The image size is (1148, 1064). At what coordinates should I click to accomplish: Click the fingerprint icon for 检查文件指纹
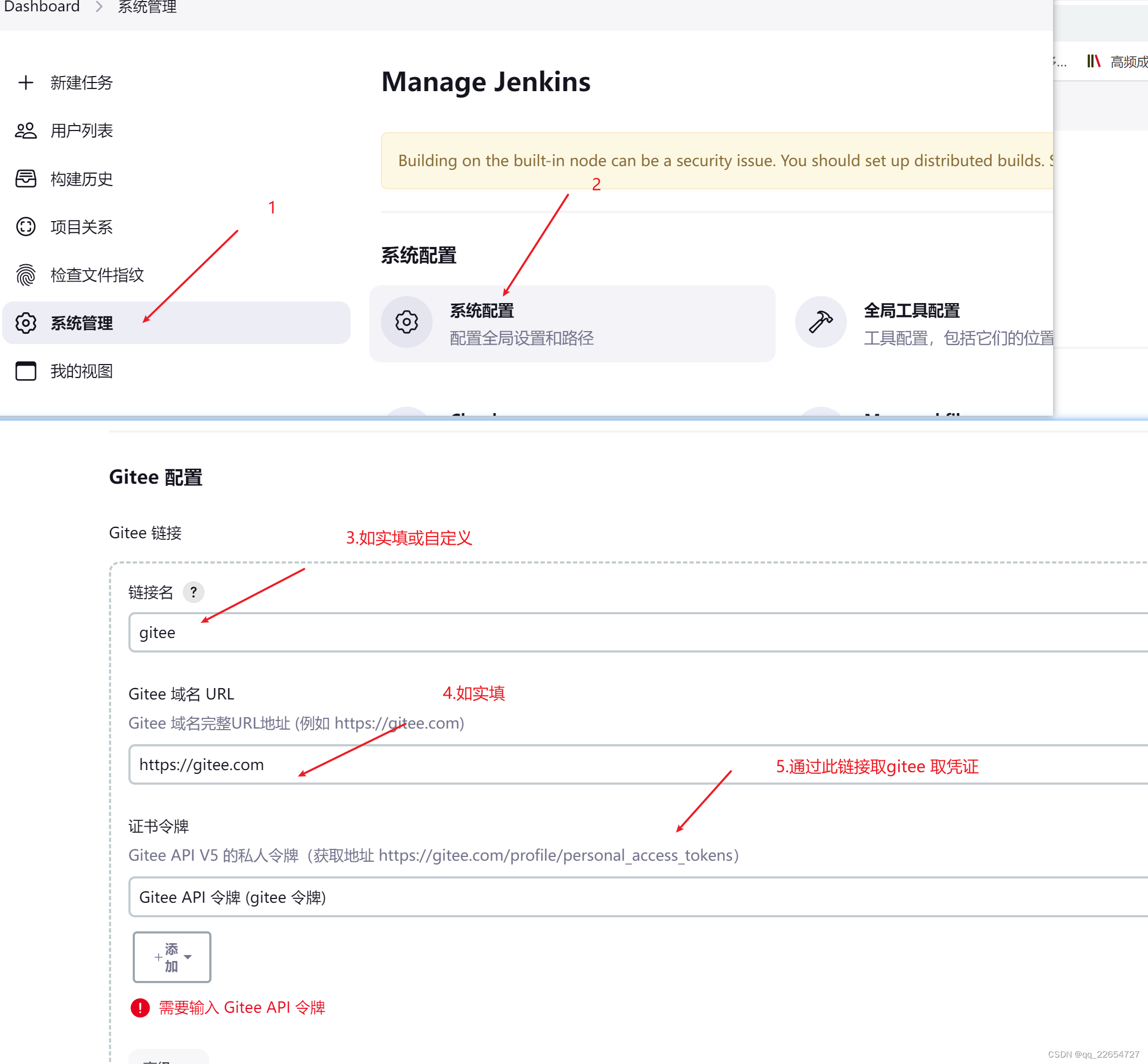point(25,274)
